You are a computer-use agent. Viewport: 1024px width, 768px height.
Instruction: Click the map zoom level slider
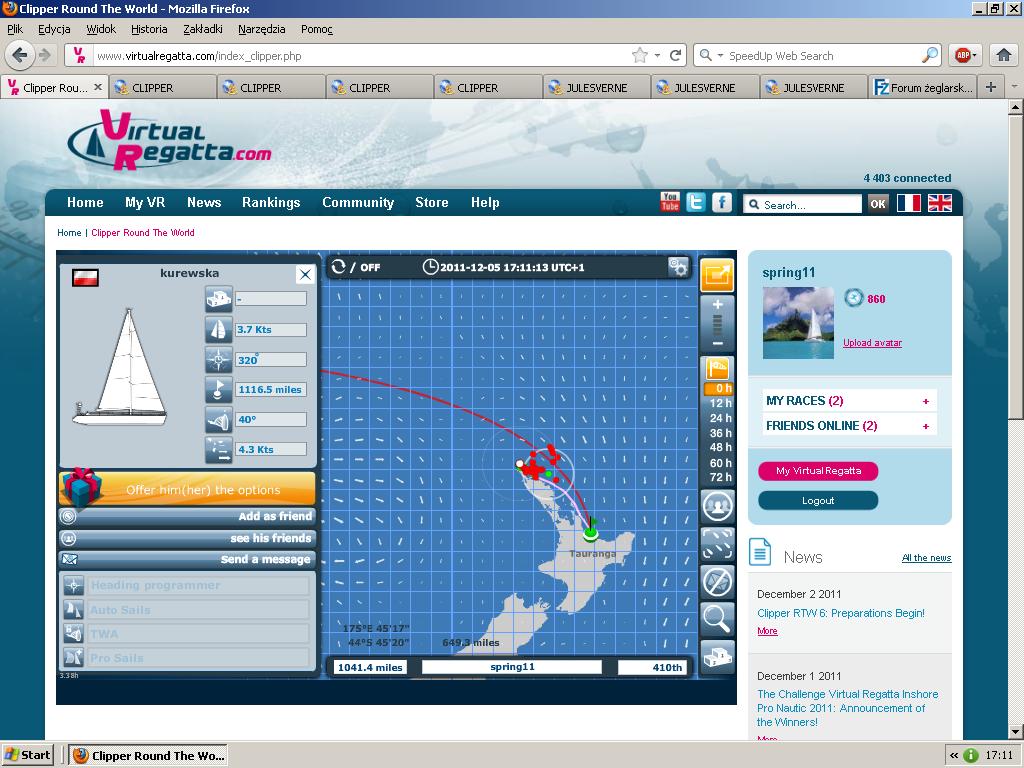tap(717, 324)
